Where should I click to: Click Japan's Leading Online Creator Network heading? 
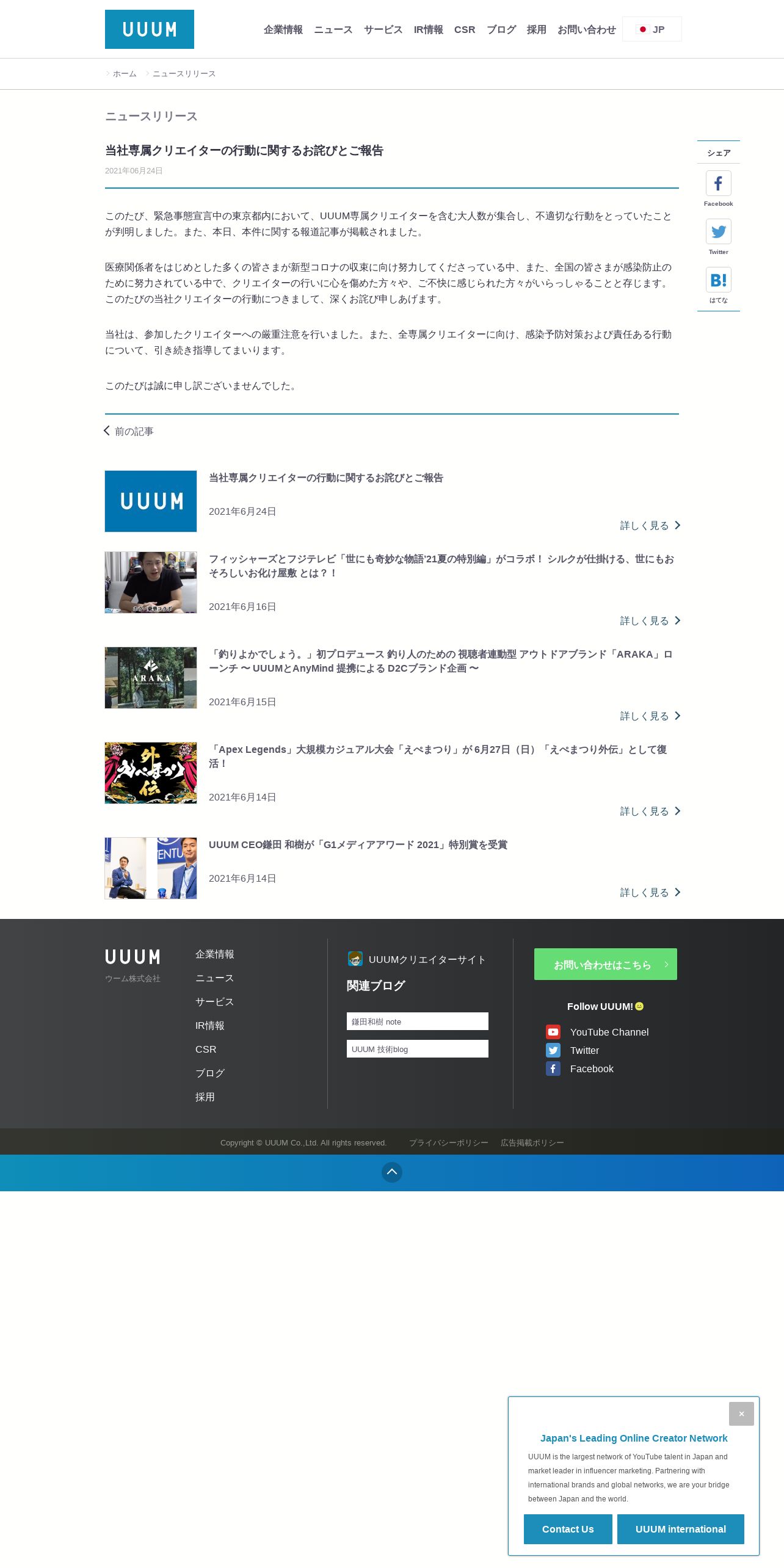(x=634, y=1439)
